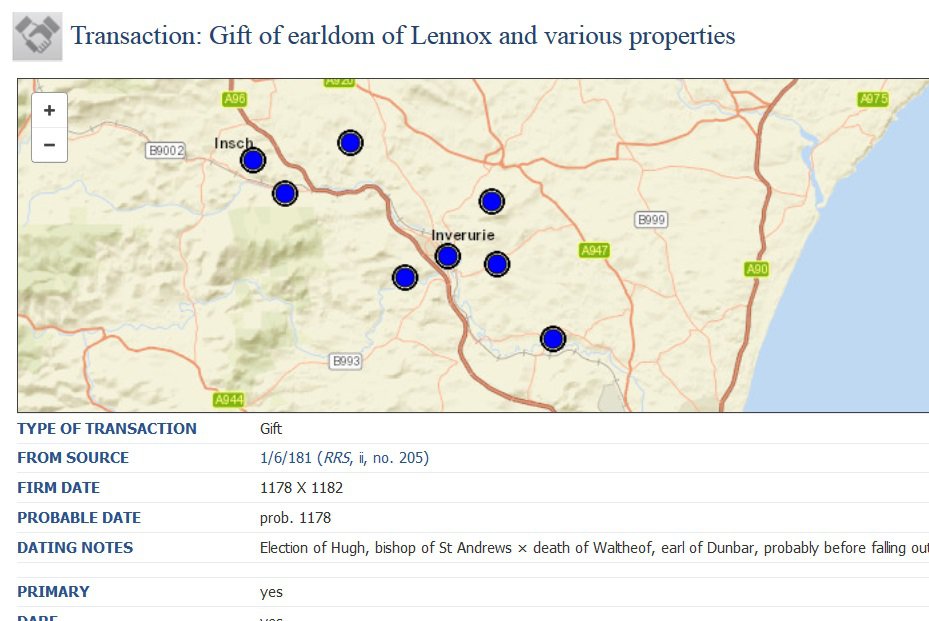Select marker southwest of Inverurie
The height and width of the screenshot is (621, 929).
(x=405, y=277)
